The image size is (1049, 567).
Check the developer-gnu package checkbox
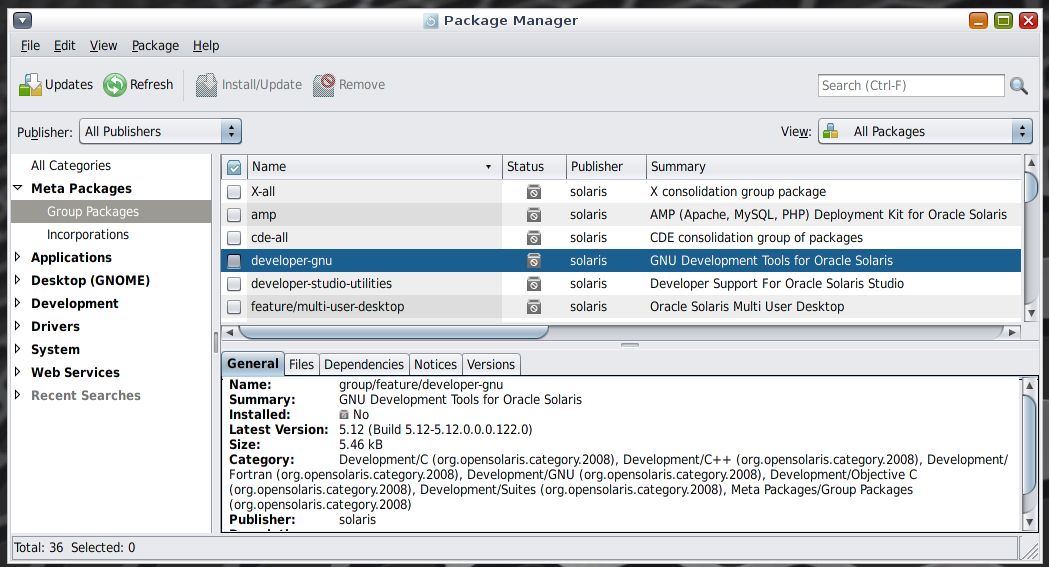(x=234, y=261)
